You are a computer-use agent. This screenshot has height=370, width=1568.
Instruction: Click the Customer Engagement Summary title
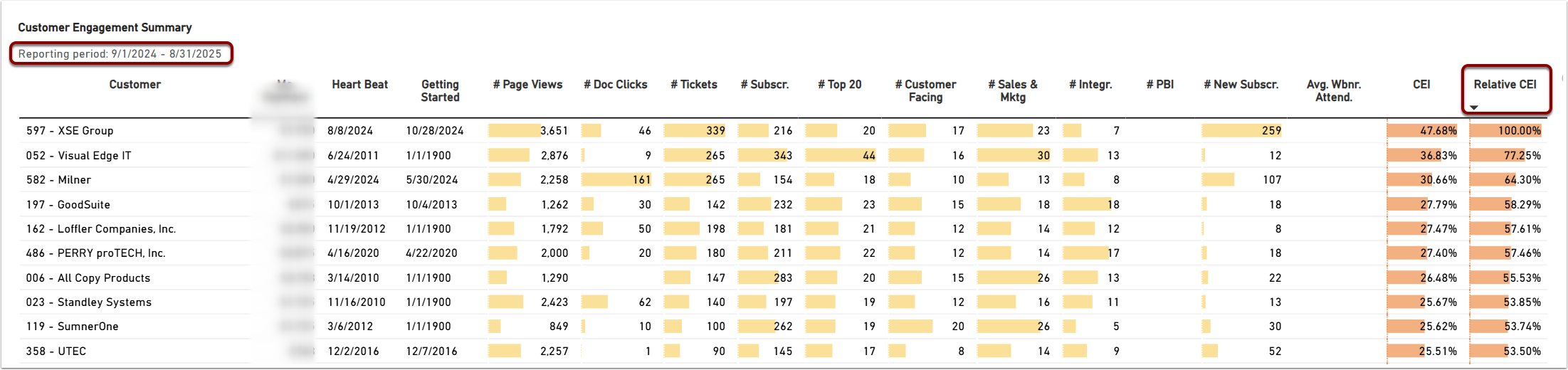[x=105, y=28]
